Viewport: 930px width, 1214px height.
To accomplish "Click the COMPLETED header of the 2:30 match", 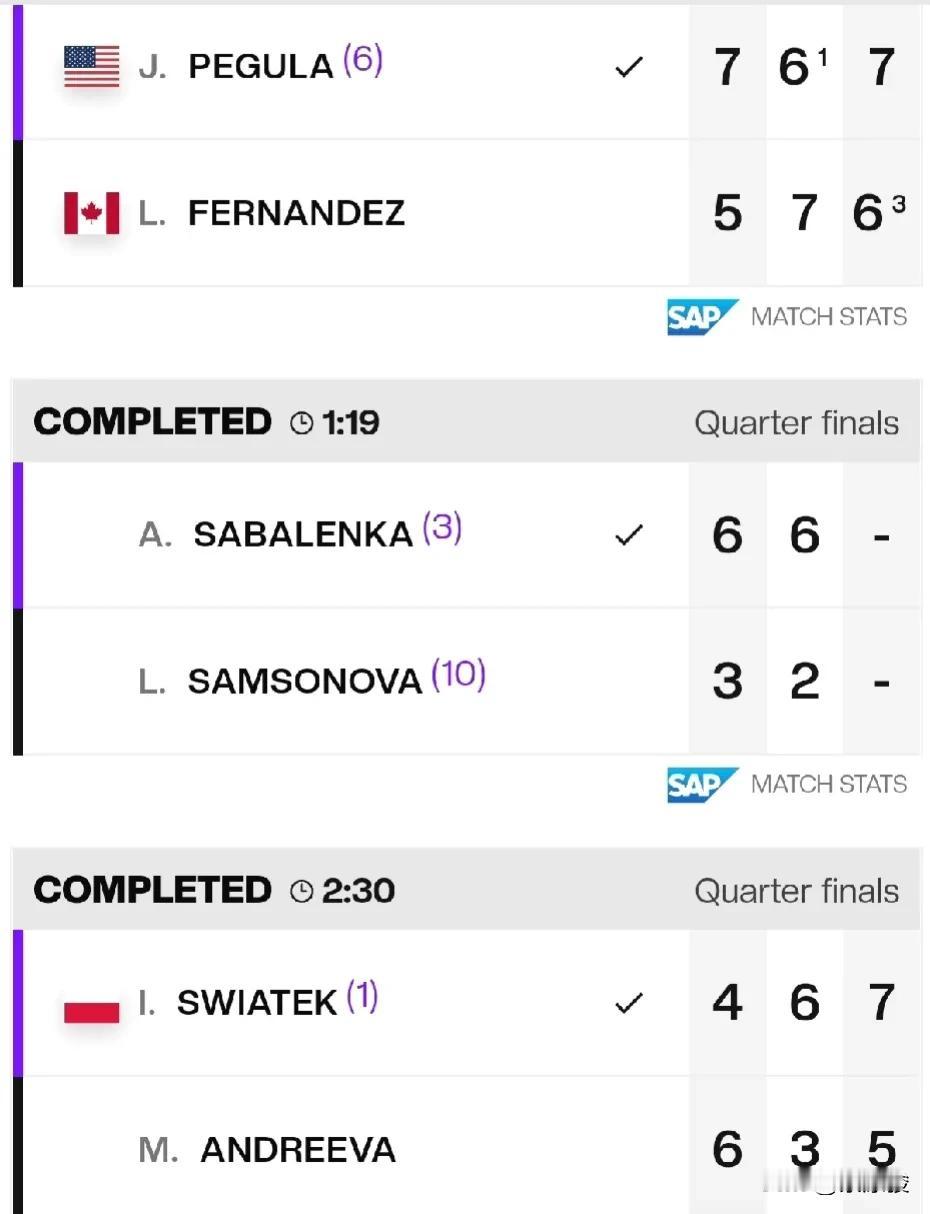I will [152, 890].
